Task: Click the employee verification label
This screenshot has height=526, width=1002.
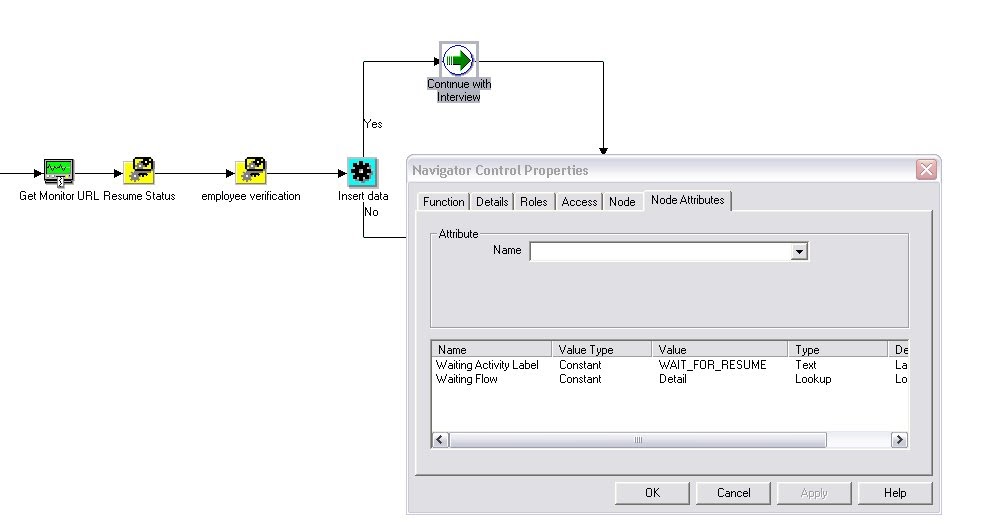Action: pyautogui.click(x=250, y=196)
